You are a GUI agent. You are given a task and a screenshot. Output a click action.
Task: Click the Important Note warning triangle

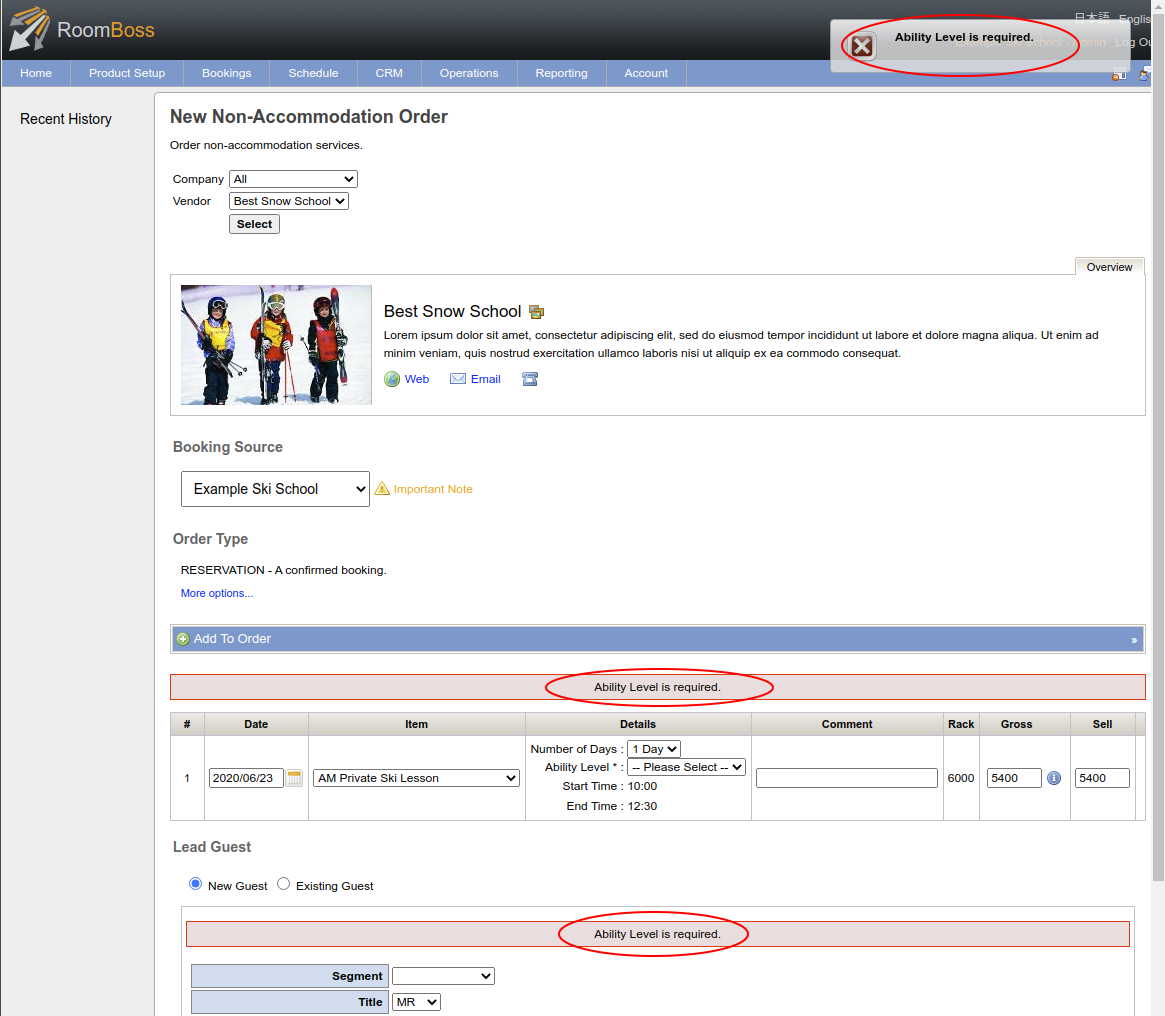coord(382,488)
